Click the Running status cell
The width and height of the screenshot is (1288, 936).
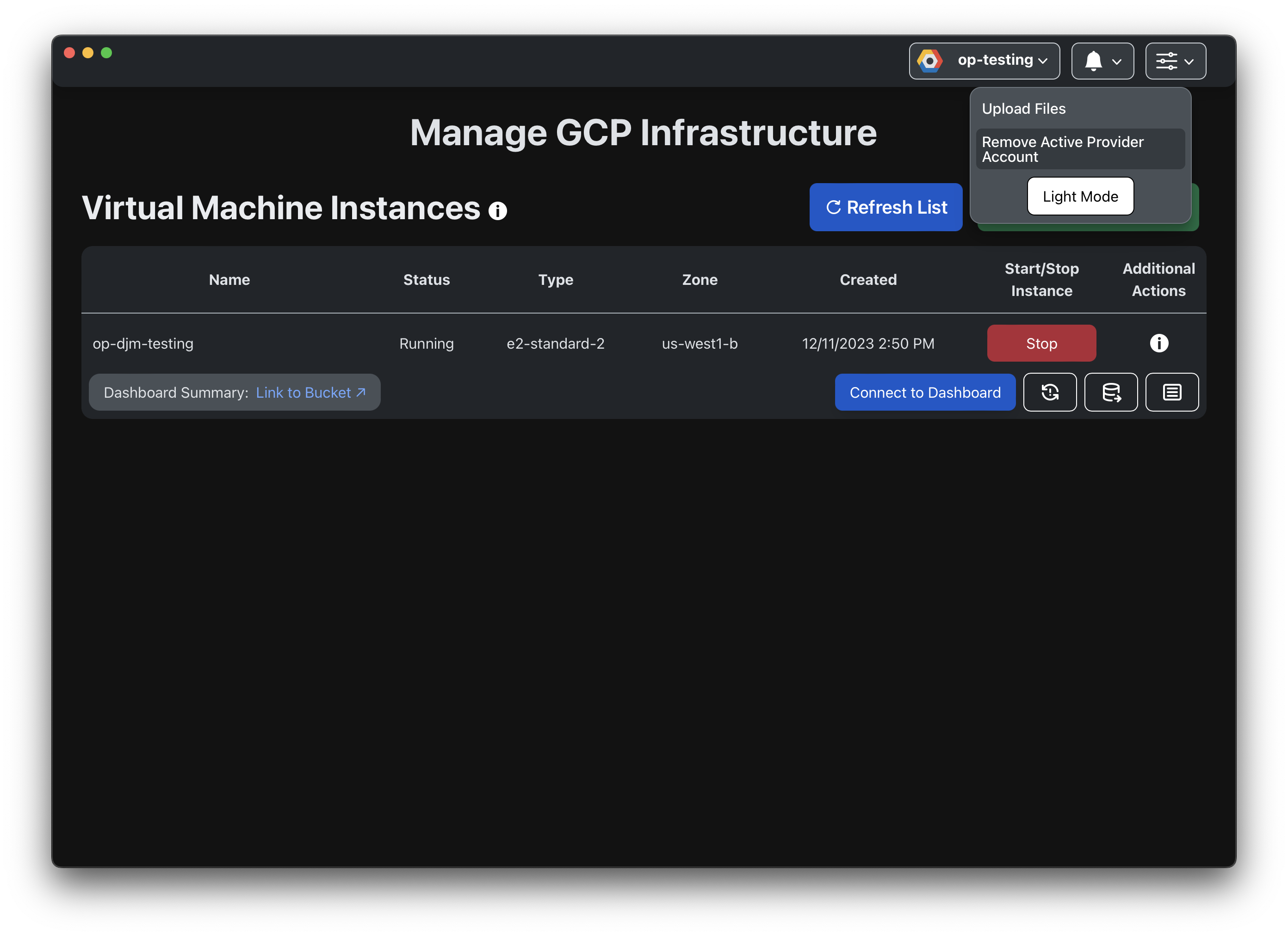click(x=427, y=344)
